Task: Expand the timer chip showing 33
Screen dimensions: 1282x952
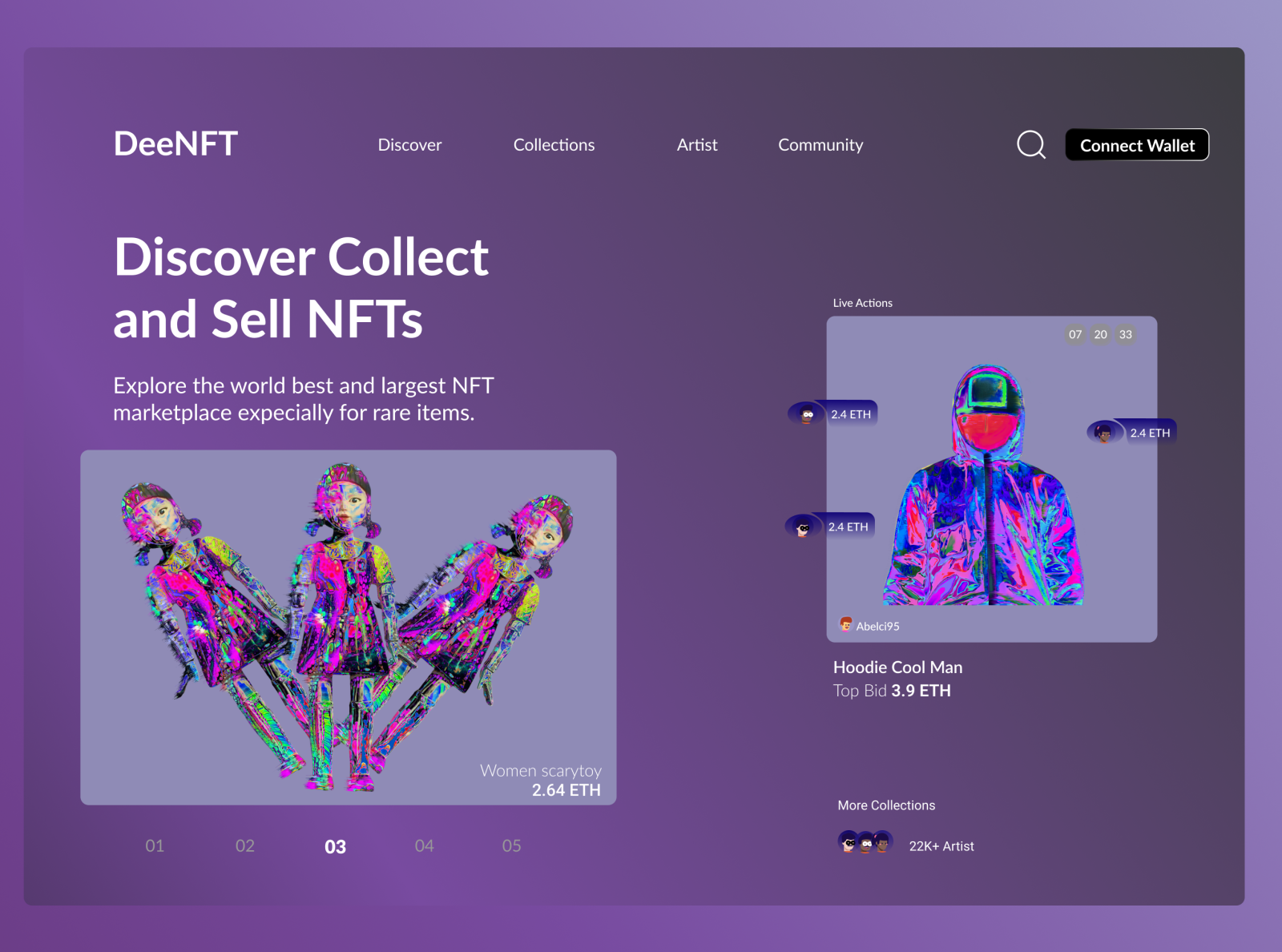Action: pyautogui.click(x=1125, y=334)
